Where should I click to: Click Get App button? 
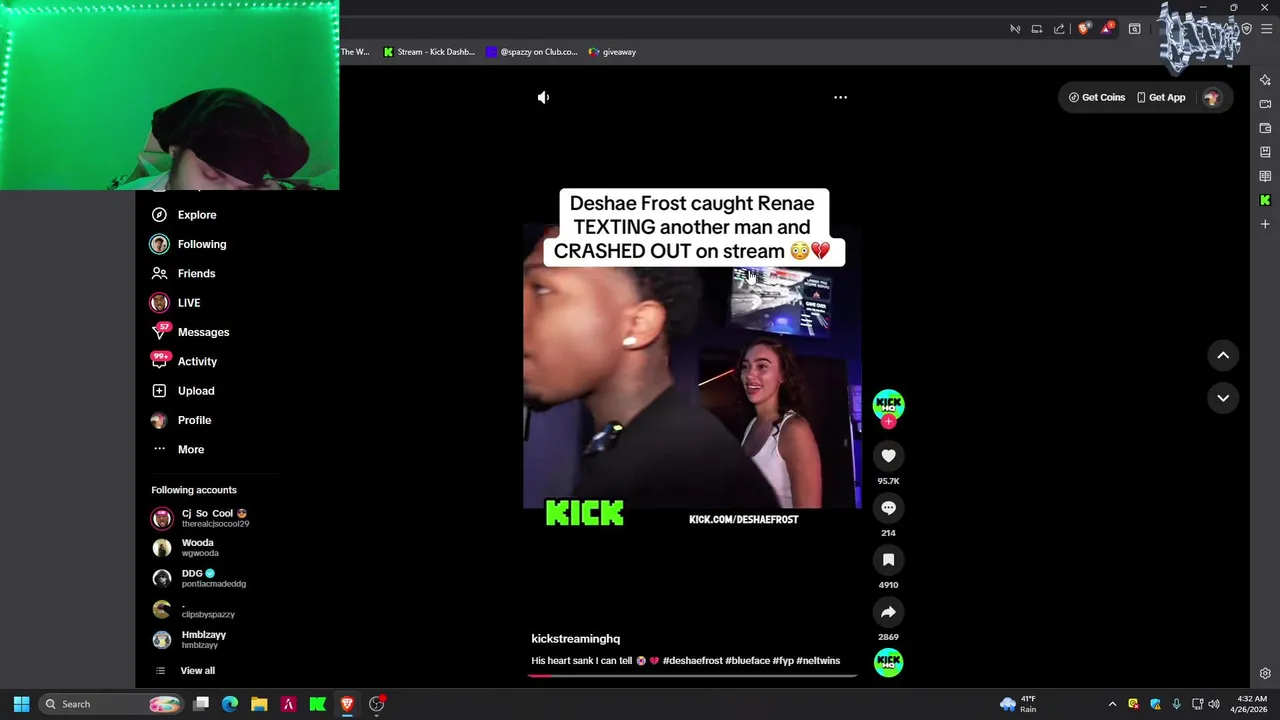(1161, 97)
